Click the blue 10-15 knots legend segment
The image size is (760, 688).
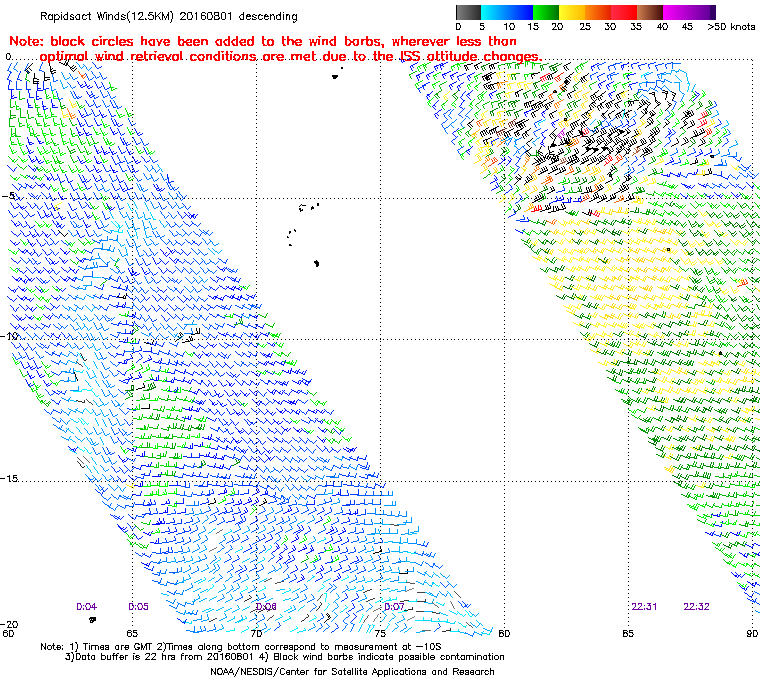pyautogui.click(x=520, y=12)
